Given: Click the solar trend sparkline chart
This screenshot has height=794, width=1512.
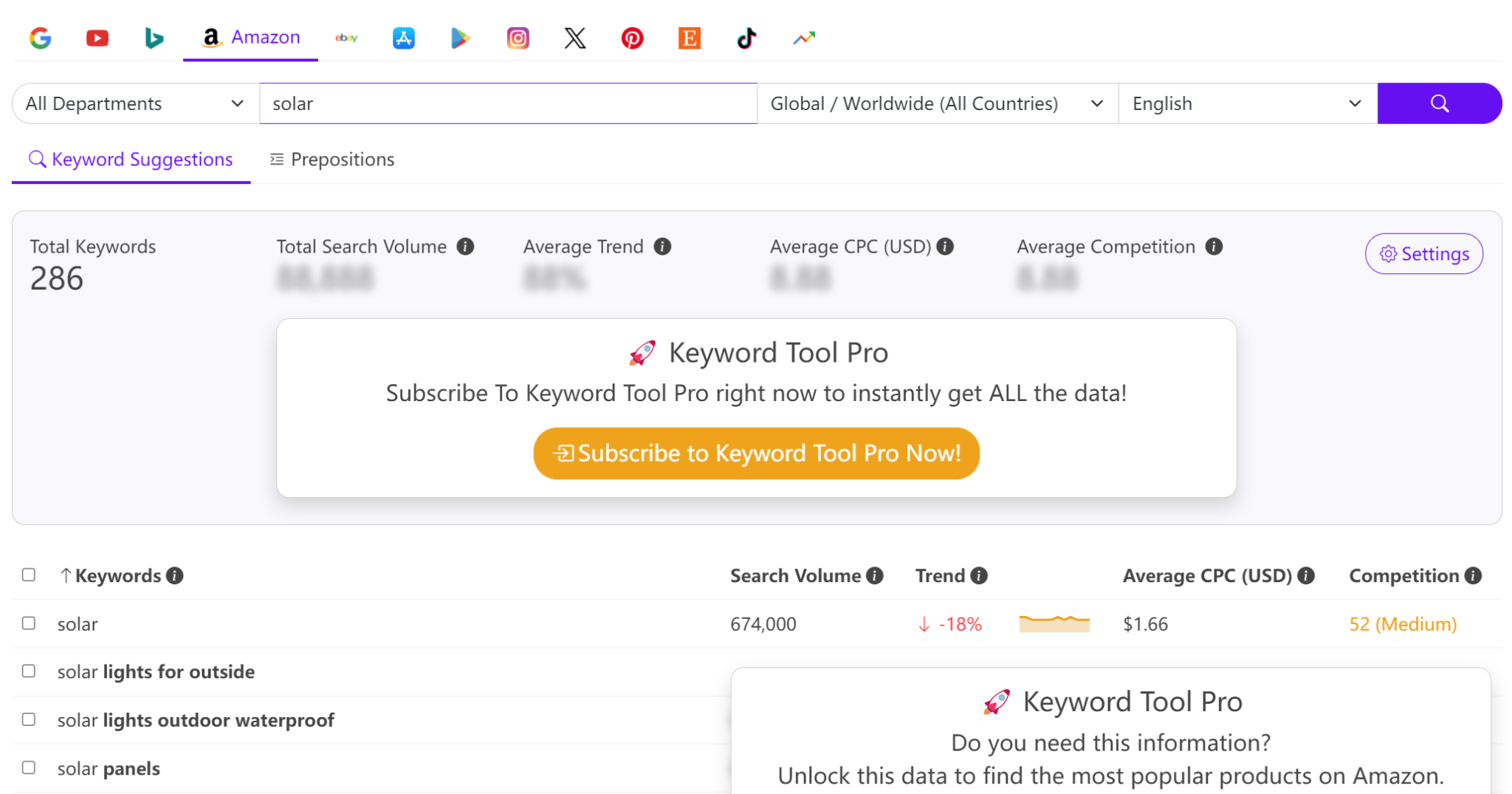Looking at the screenshot, I should [x=1054, y=624].
